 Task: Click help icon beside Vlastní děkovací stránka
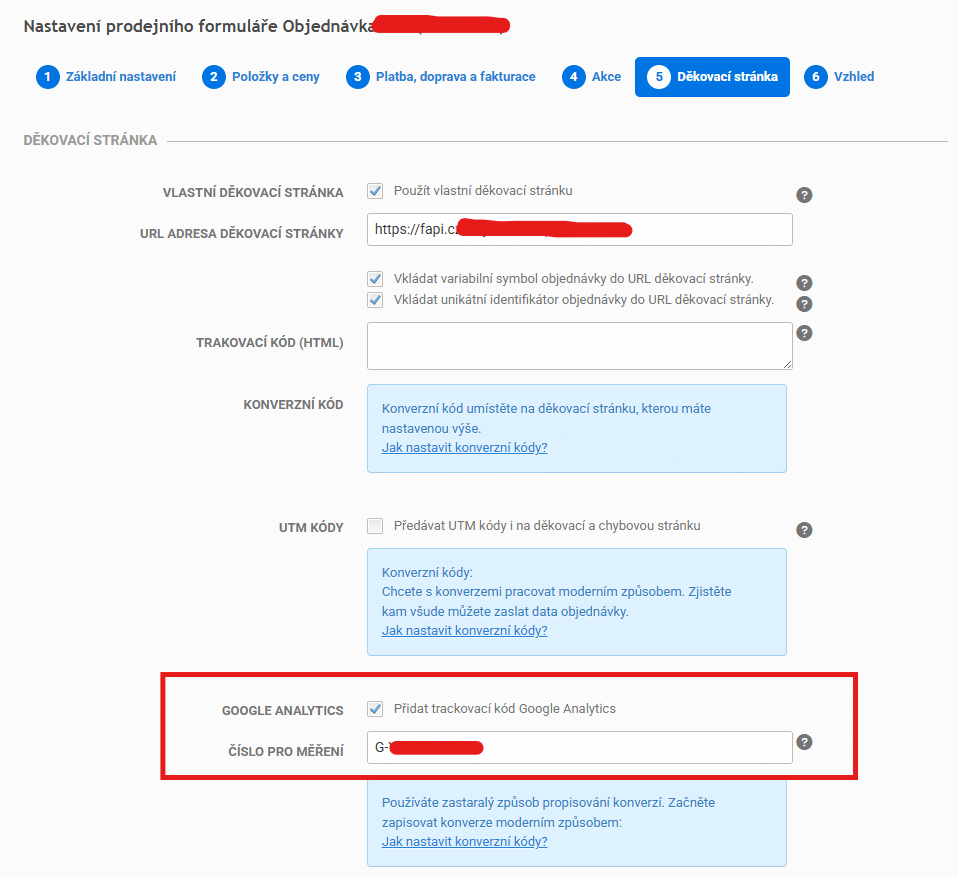click(x=803, y=196)
